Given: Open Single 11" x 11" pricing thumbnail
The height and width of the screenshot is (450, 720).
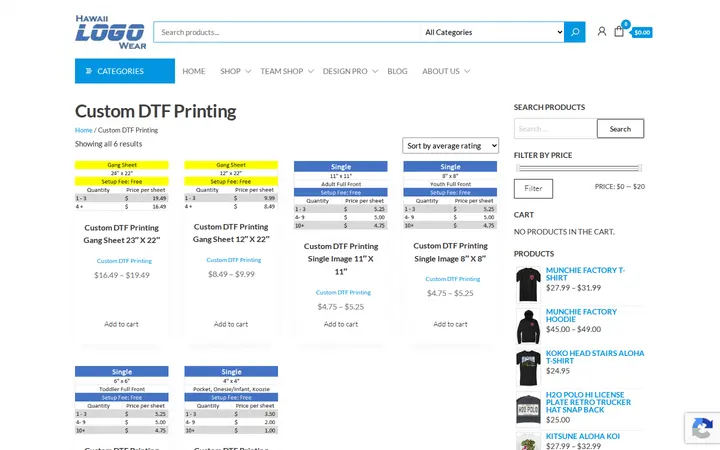Looking at the screenshot, I should 341,195.
